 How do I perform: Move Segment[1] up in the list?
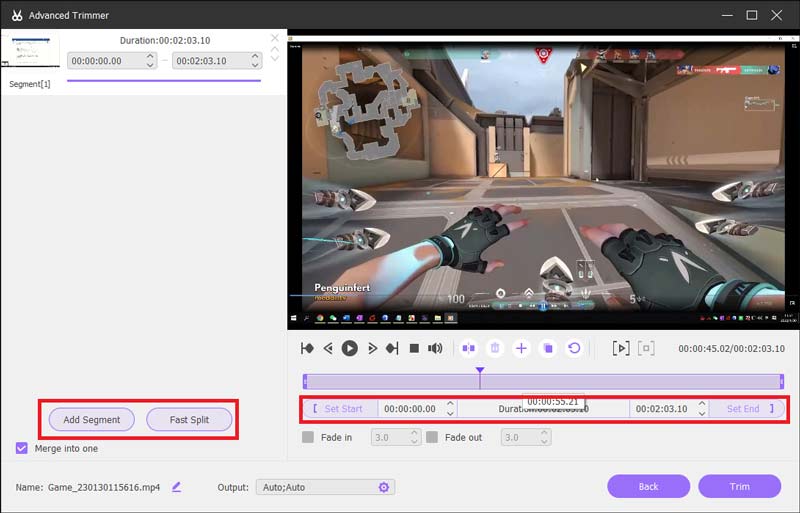pos(274,50)
